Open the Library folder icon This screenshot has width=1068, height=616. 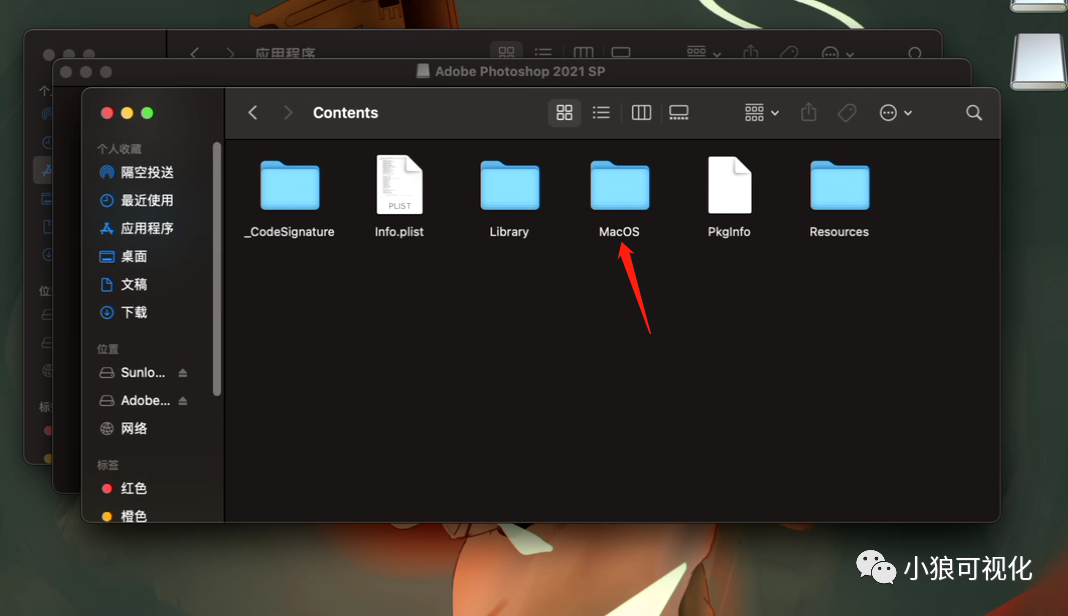click(x=509, y=185)
